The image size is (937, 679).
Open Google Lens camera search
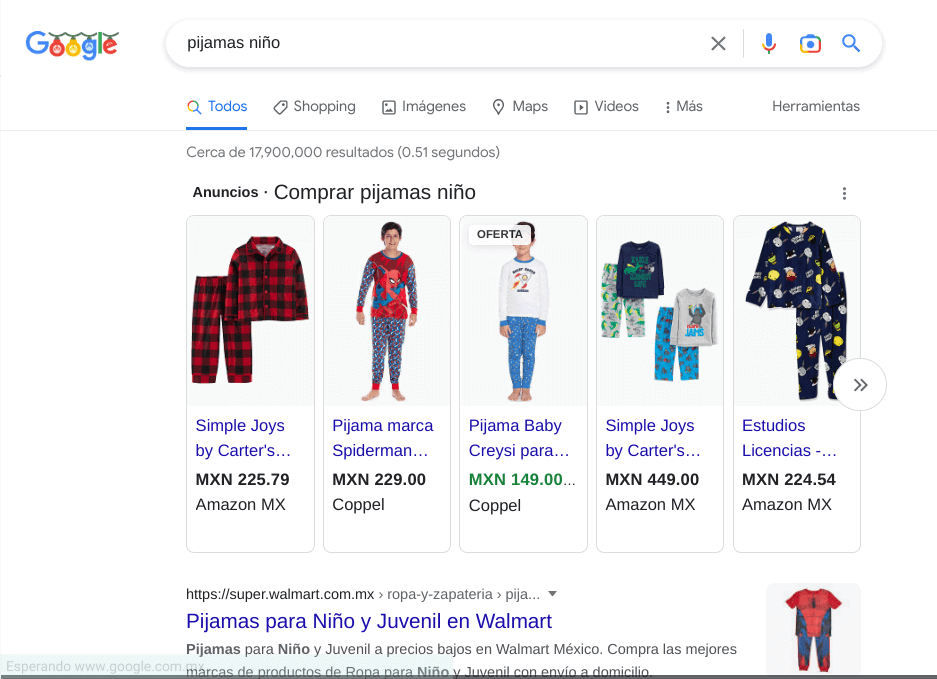(x=810, y=43)
